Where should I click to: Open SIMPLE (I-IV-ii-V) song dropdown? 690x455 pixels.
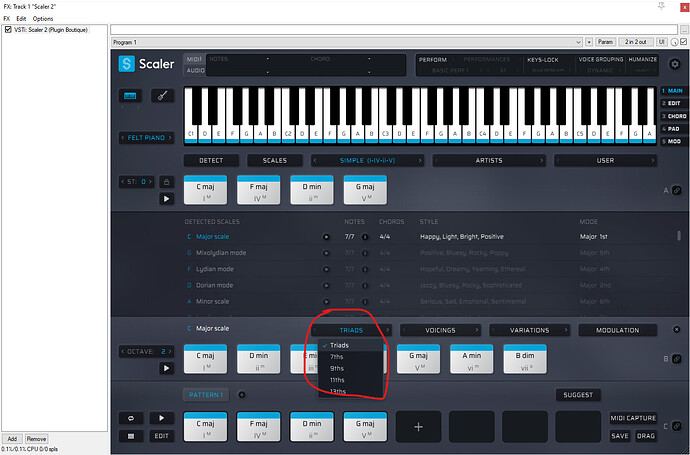coord(367,161)
